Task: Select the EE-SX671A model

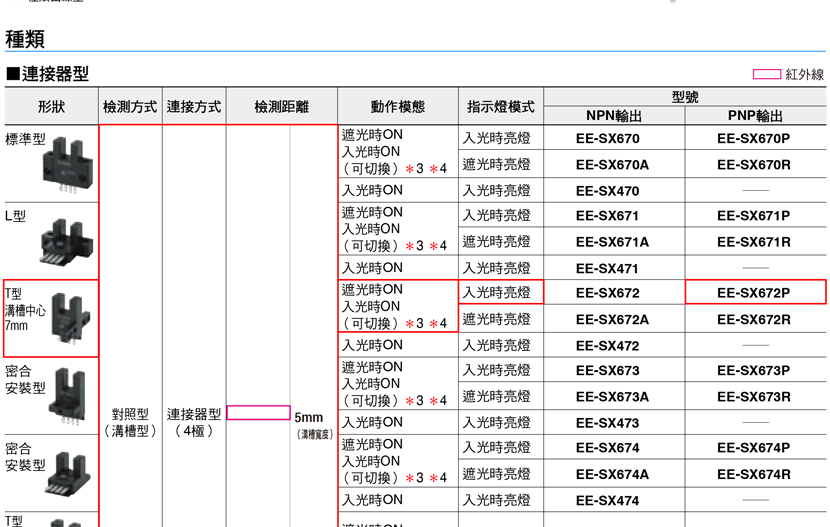Action: pyautogui.click(x=612, y=242)
